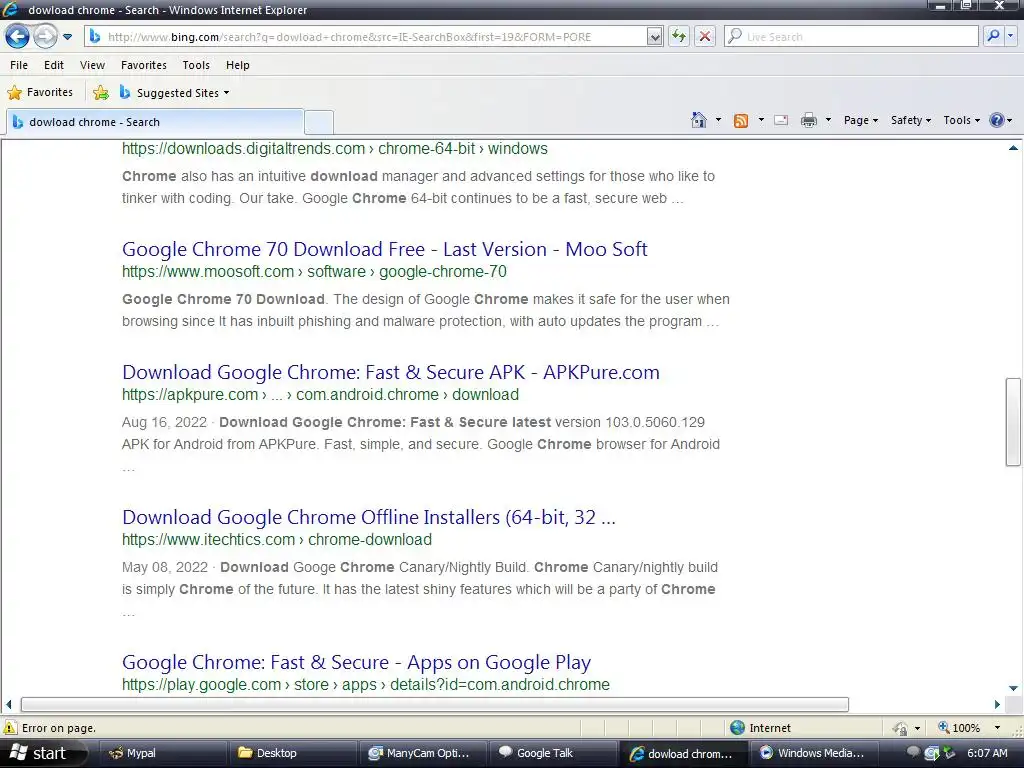Screen dimensions: 1024x768
Task: Click the play.google.com URL text
Action: click(x=366, y=685)
